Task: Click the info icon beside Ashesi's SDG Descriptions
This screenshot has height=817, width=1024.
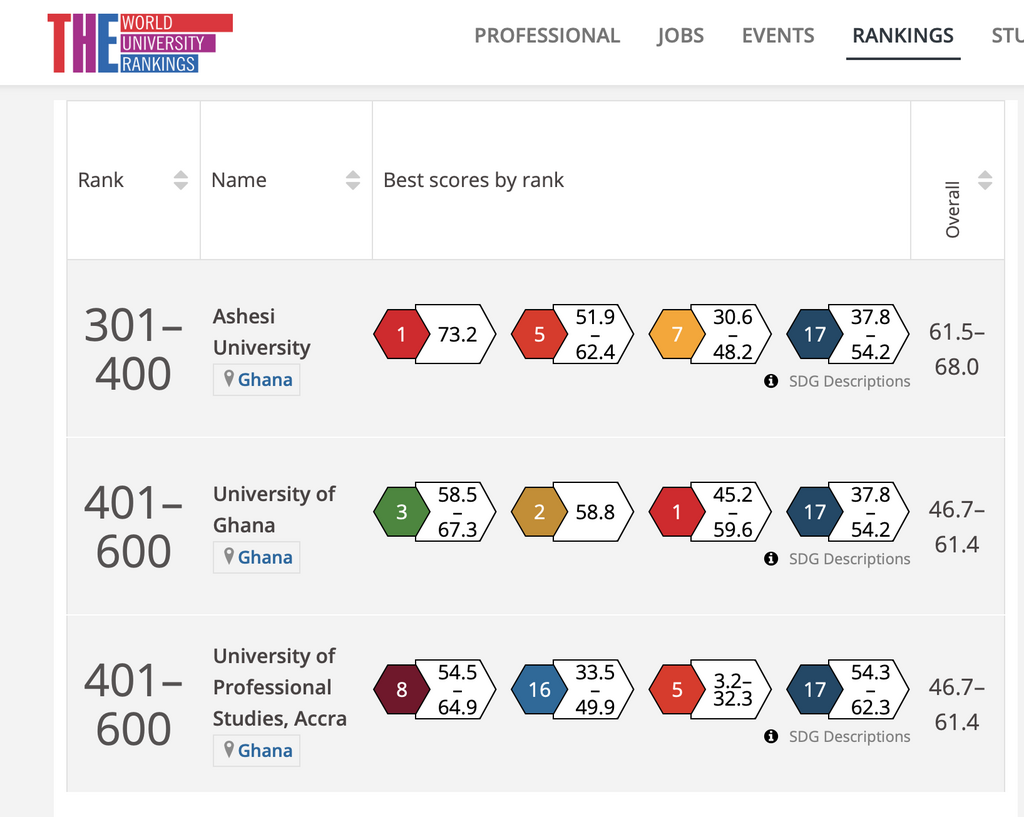Action: pyautogui.click(x=771, y=381)
